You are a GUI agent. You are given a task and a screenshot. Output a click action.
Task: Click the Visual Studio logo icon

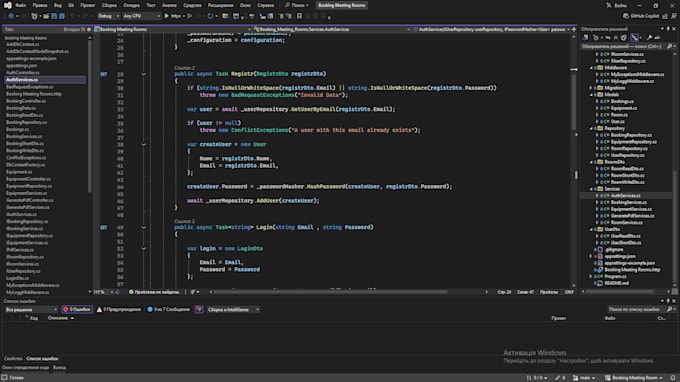point(8,5)
